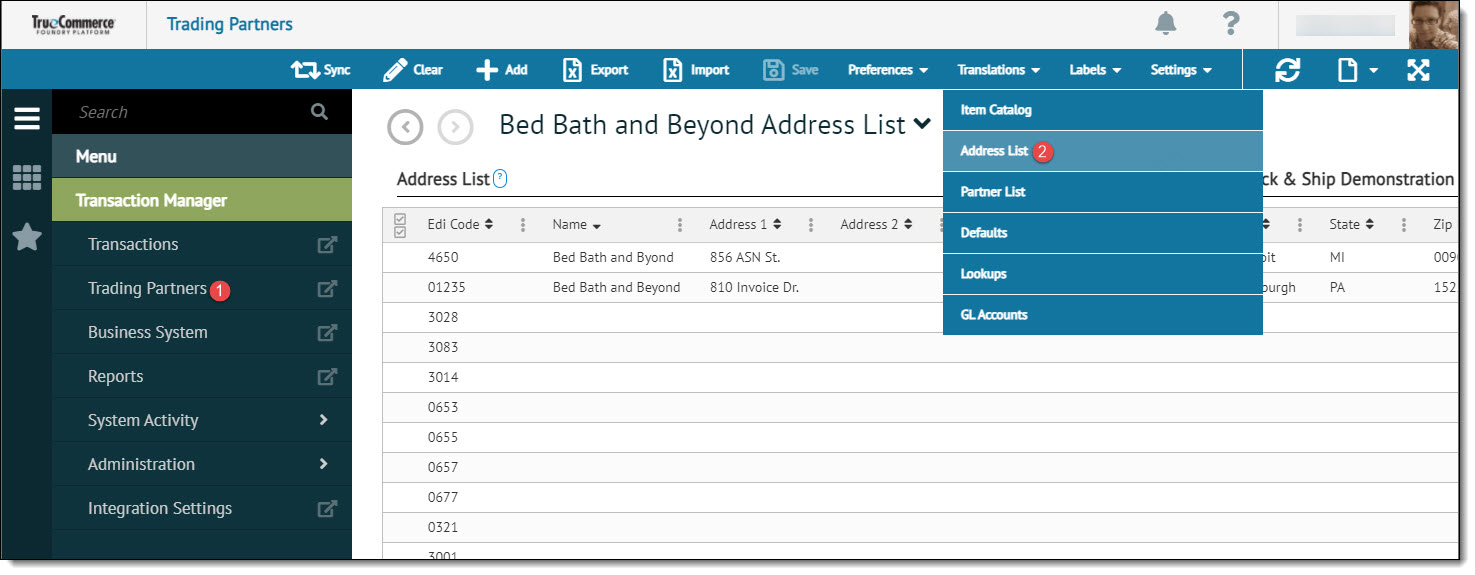Open the Translations dropdown menu
This screenshot has width=1475, height=575.
click(x=999, y=70)
